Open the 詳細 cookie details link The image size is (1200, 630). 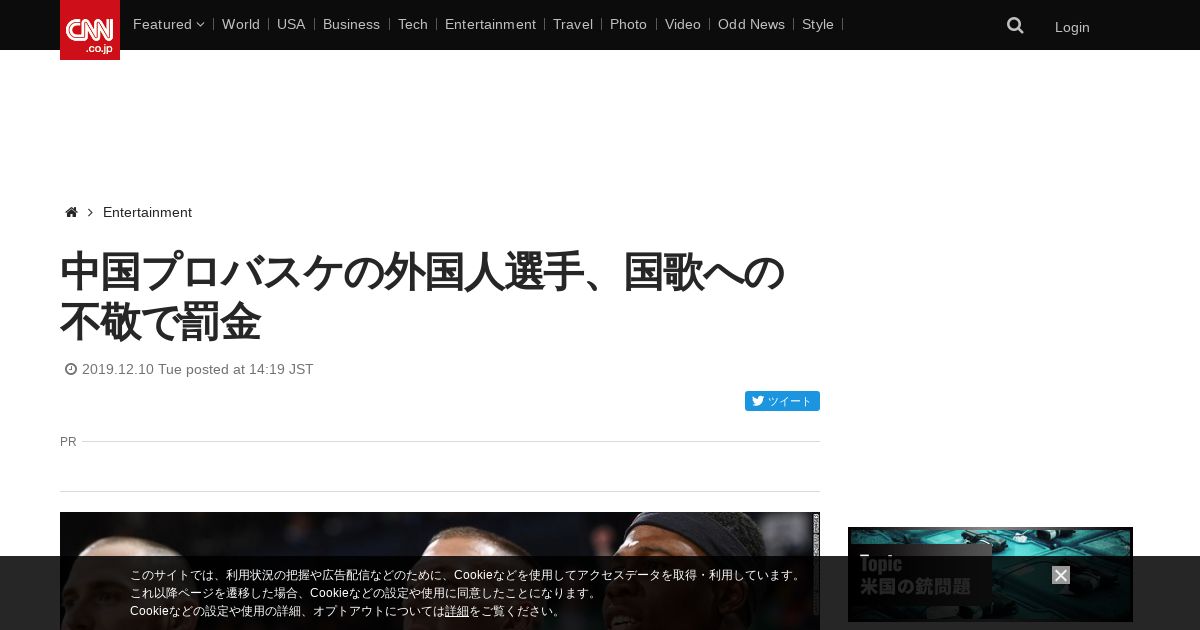(457, 611)
